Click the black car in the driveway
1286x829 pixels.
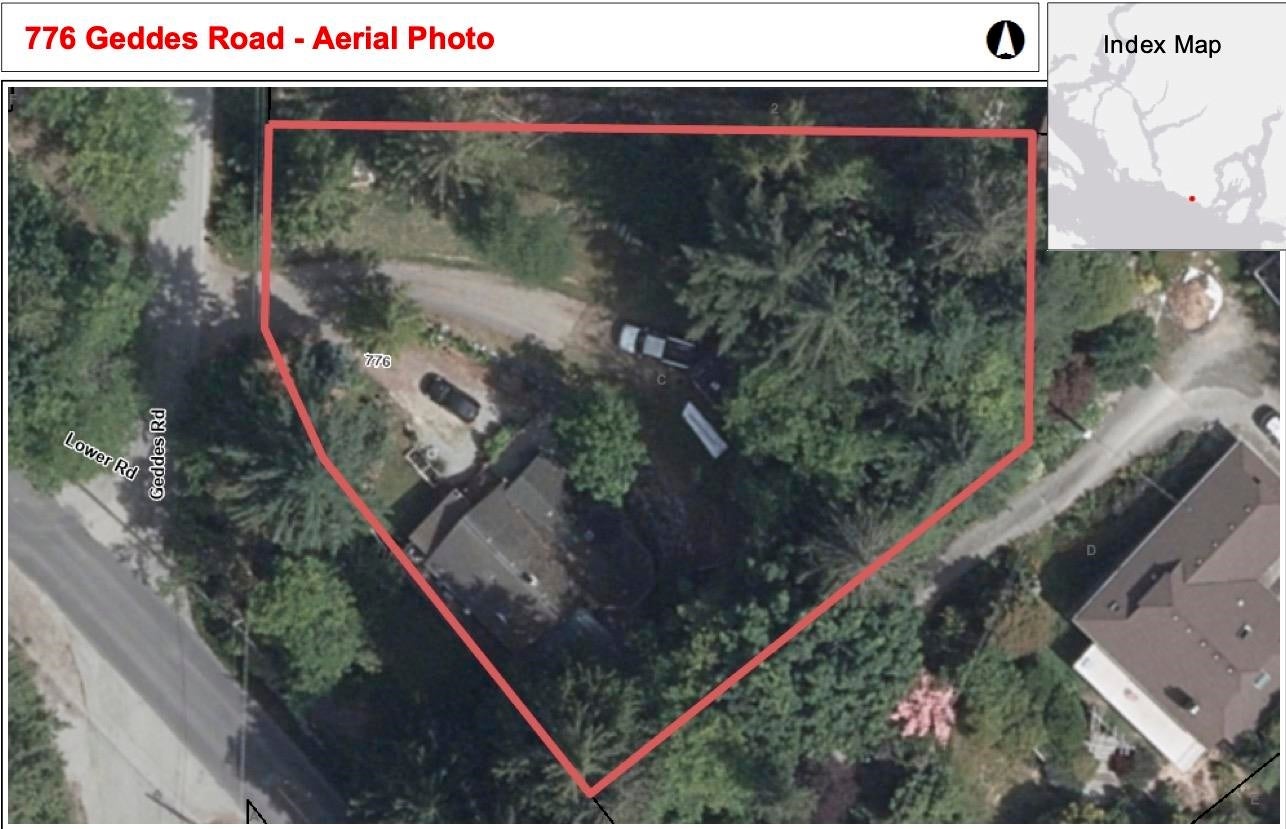[x=450, y=396]
